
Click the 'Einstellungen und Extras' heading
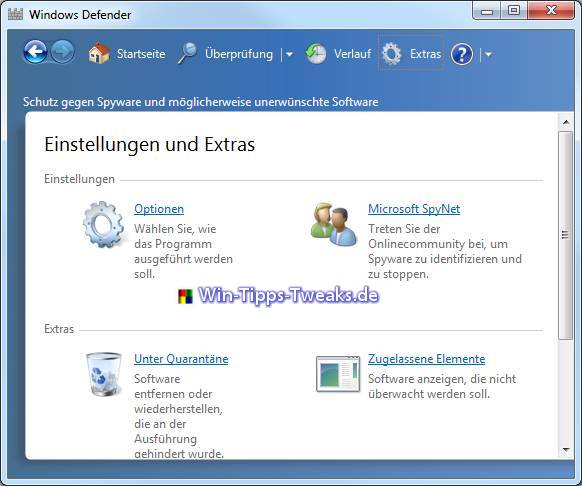(x=150, y=144)
